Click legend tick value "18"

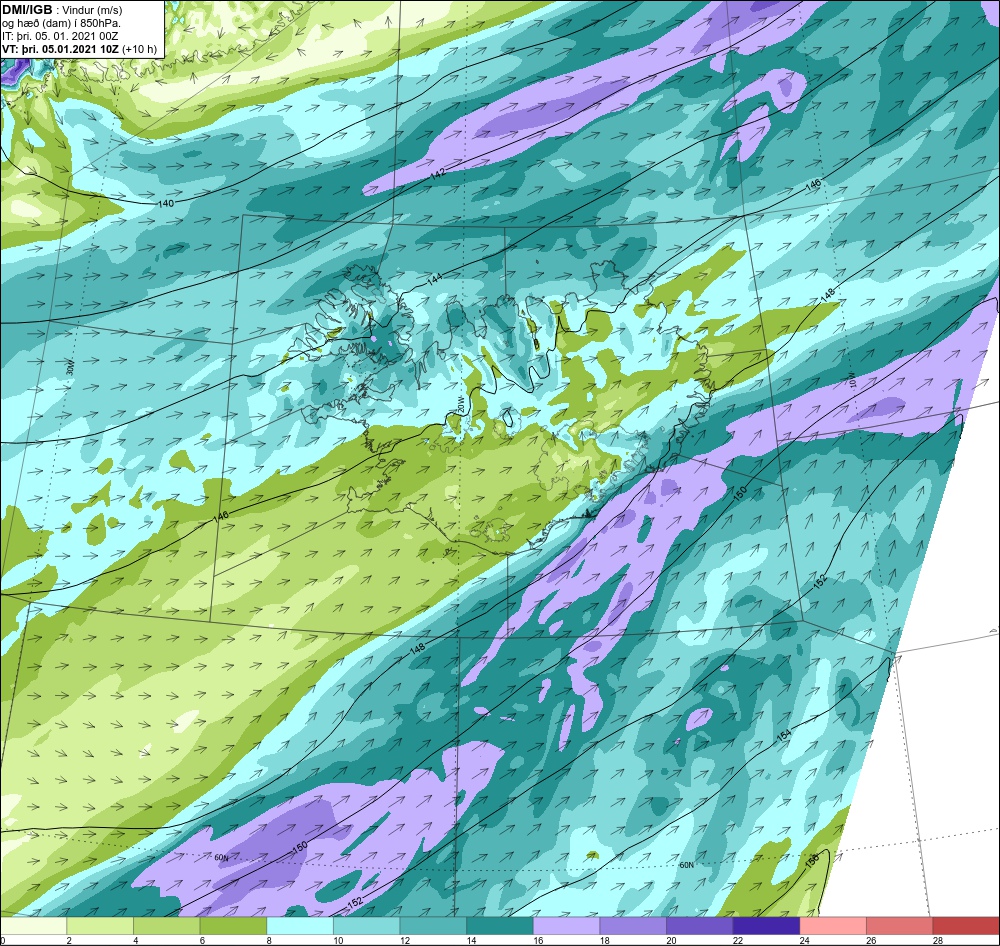click(x=605, y=940)
